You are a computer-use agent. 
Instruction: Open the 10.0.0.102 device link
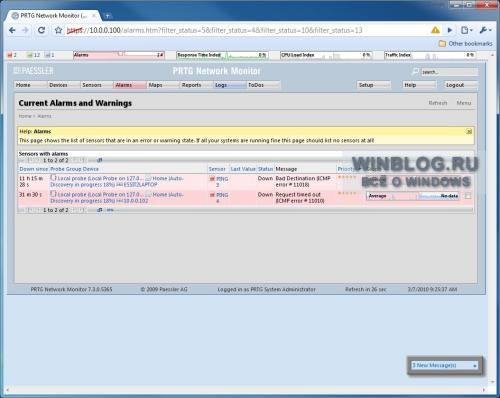[135, 201]
